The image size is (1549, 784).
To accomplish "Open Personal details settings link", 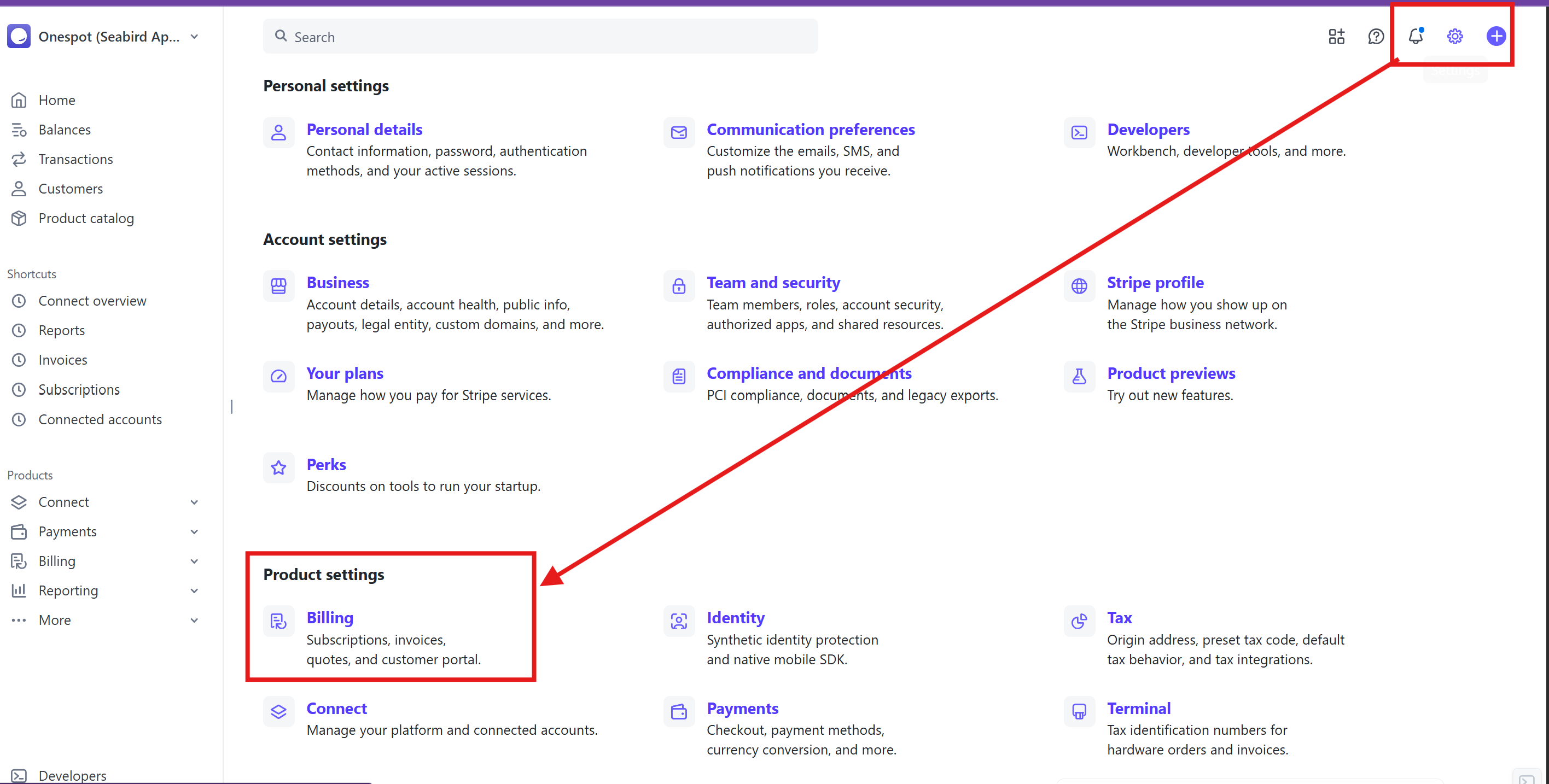I will click(x=364, y=129).
